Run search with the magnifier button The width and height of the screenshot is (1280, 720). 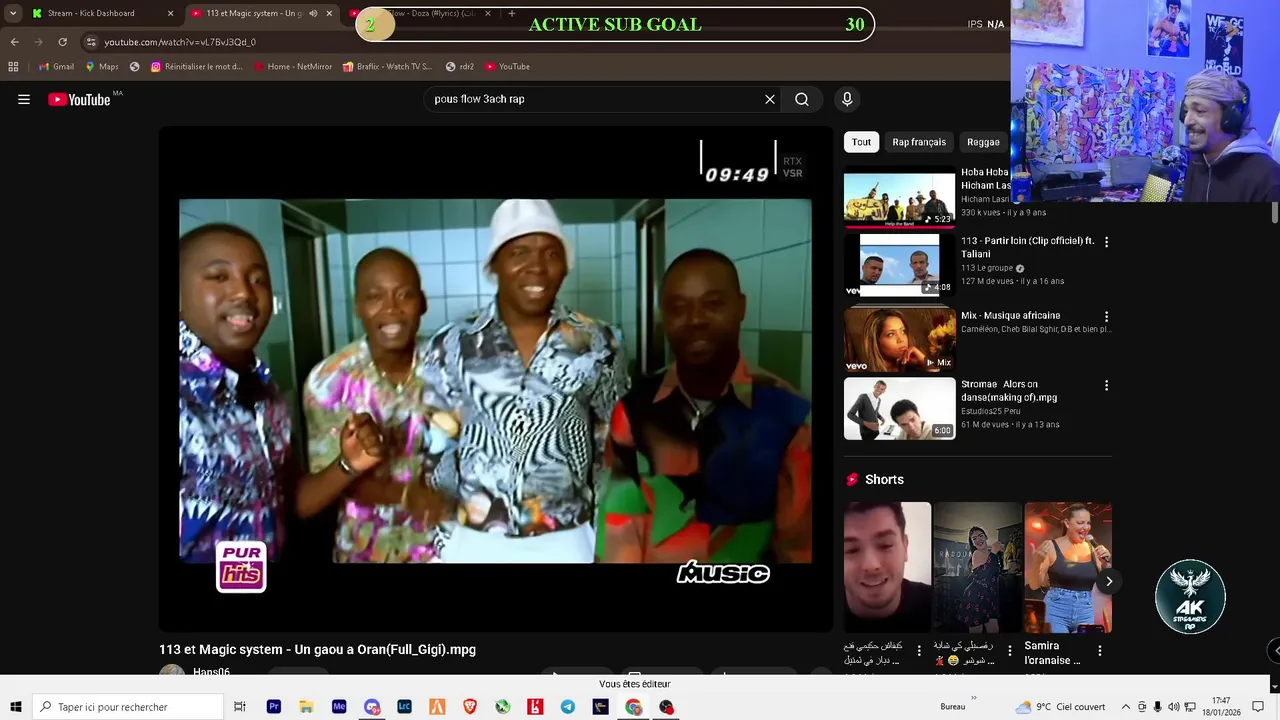tap(802, 99)
